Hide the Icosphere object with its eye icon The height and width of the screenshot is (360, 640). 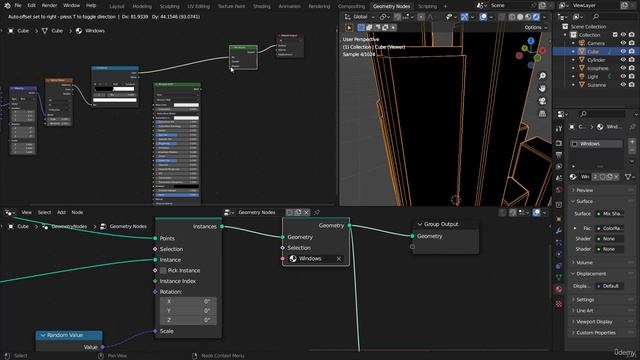(623, 68)
